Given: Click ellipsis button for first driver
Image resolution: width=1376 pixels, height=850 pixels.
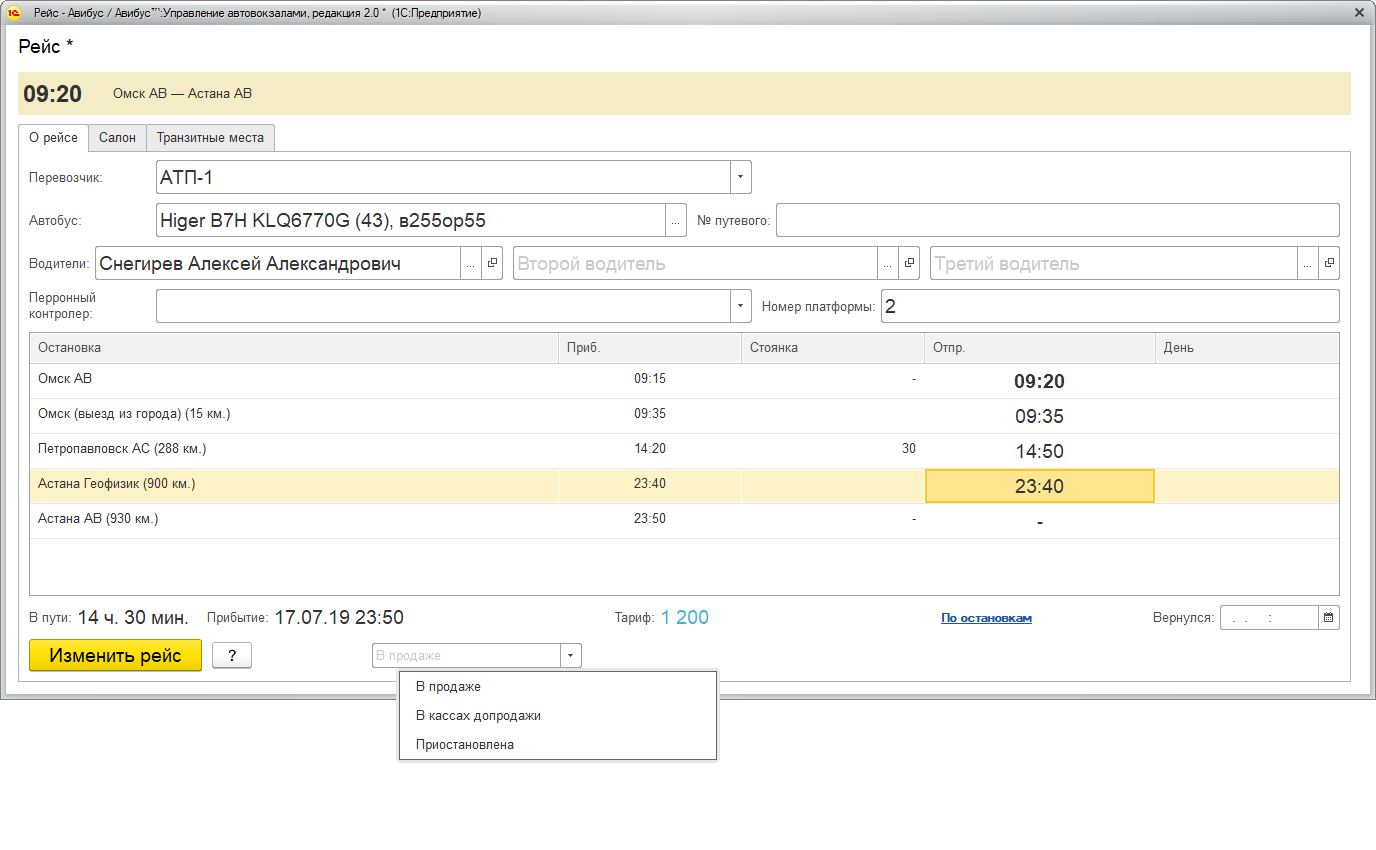Looking at the screenshot, I should pyautogui.click(x=471, y=264).
